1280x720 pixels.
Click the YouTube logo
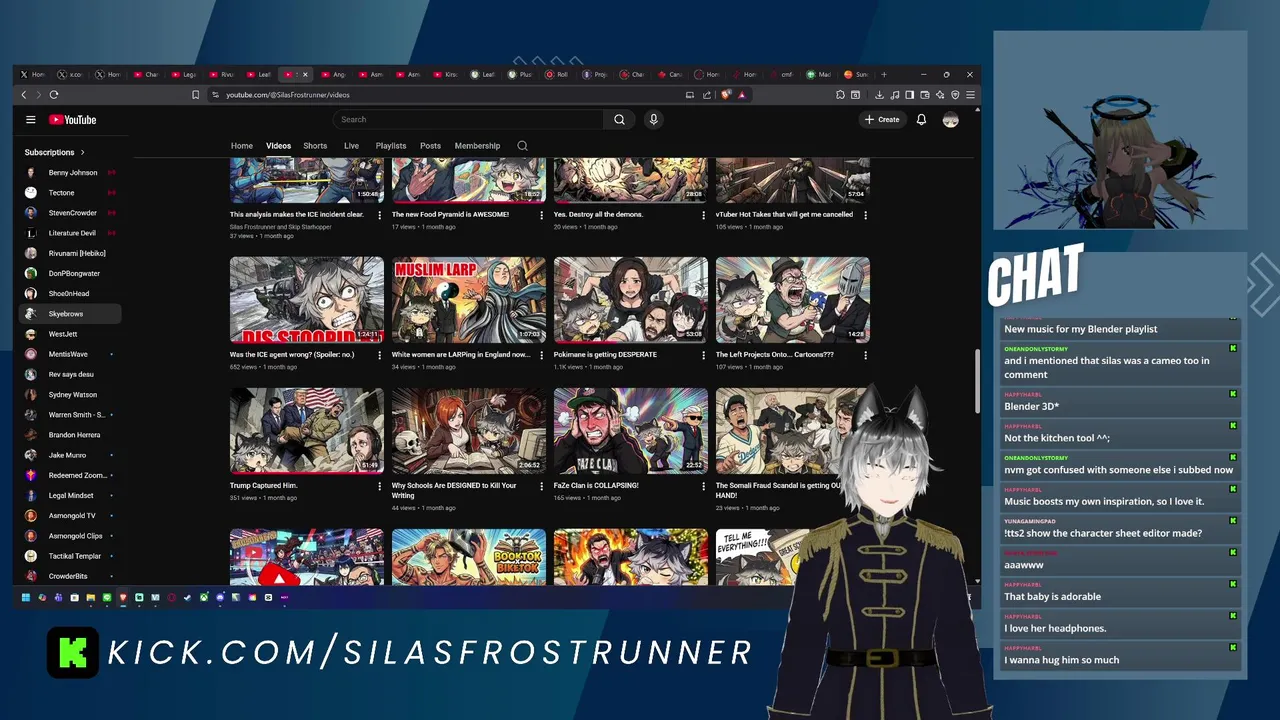tap(73, 120)
